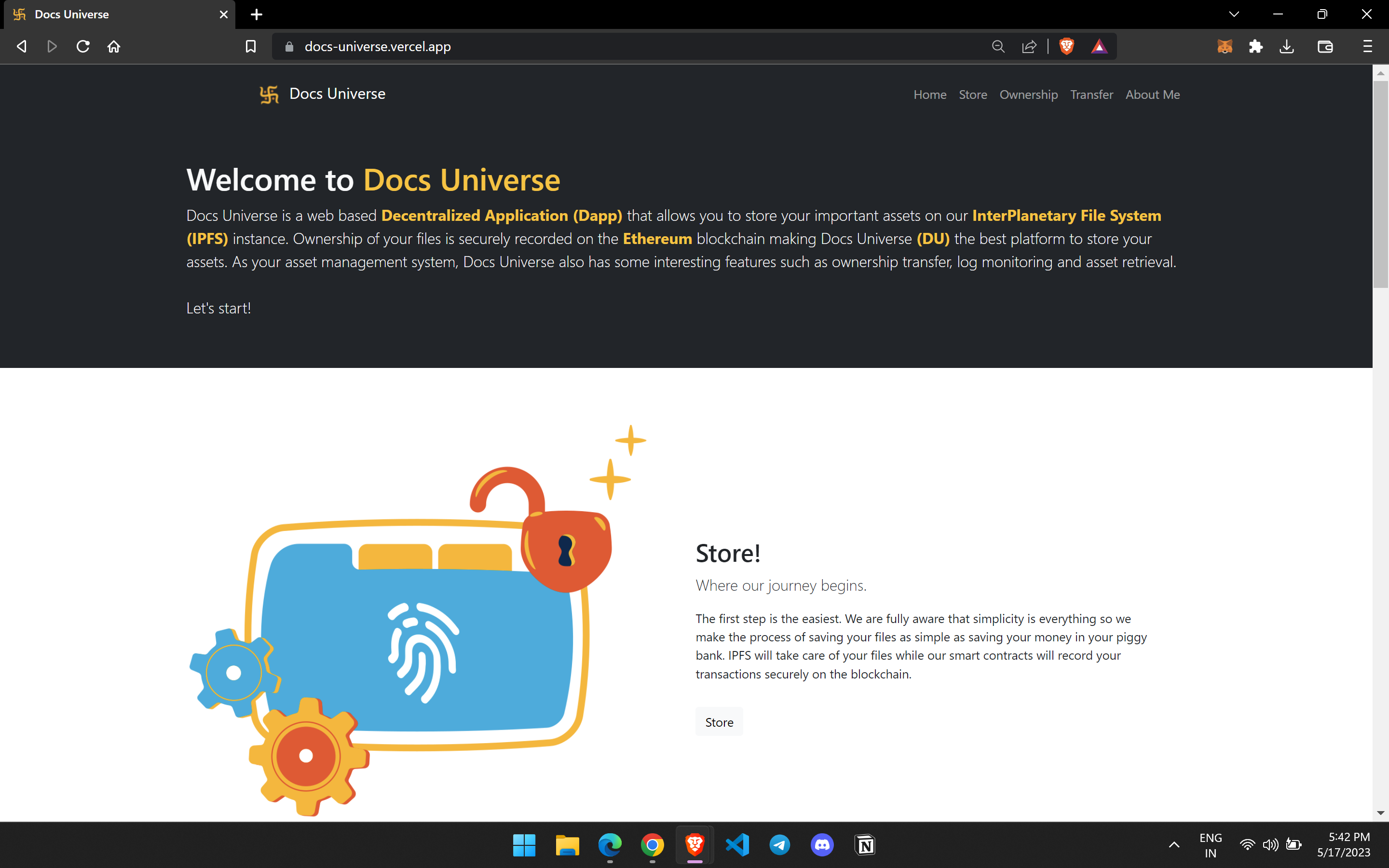This screenshot has width=1389, height=868.
Task: Open the Extensions puzzle piece menu
Action: click(1255, 46)
